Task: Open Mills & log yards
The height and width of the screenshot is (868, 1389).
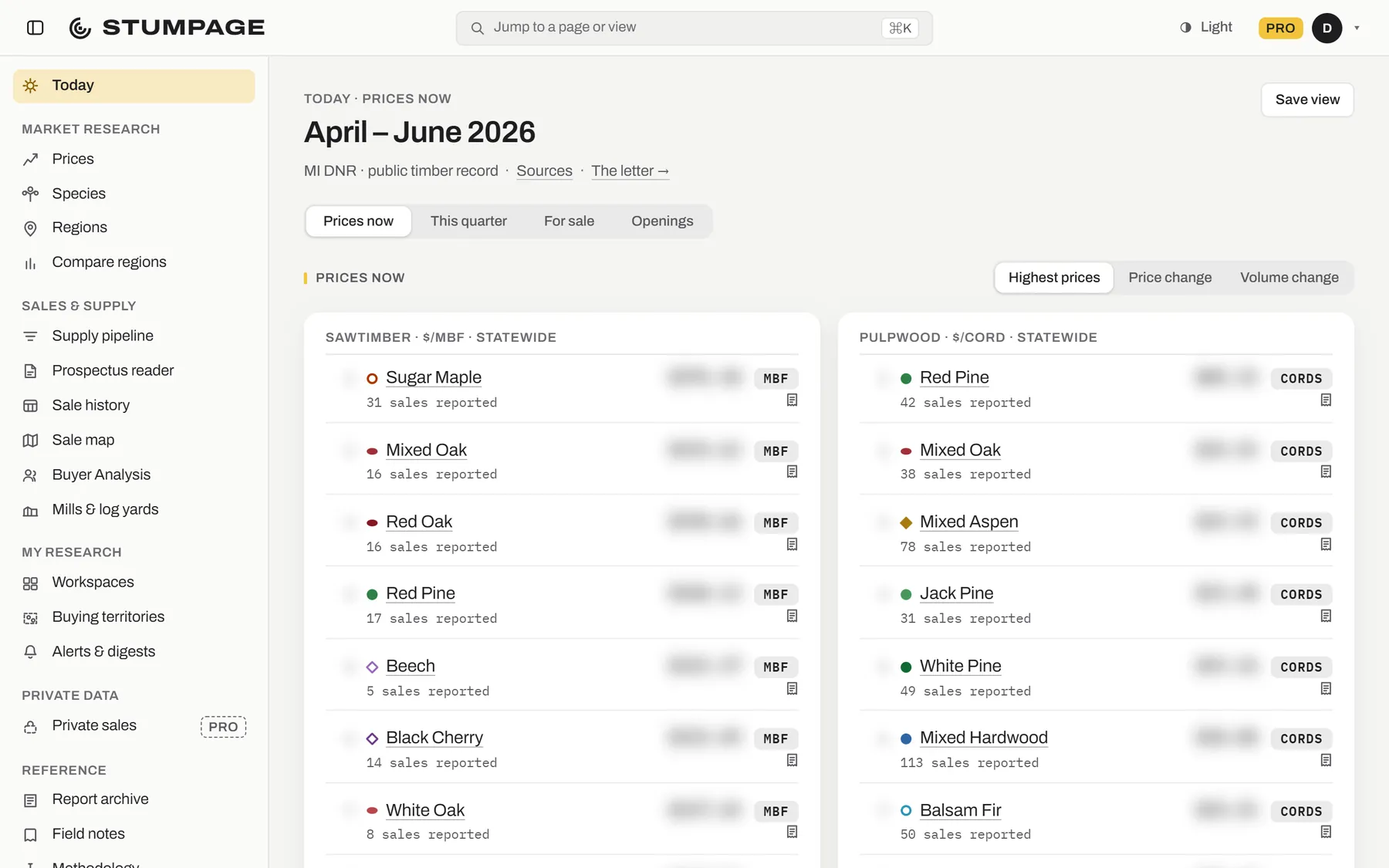Action: coord(134,509)
